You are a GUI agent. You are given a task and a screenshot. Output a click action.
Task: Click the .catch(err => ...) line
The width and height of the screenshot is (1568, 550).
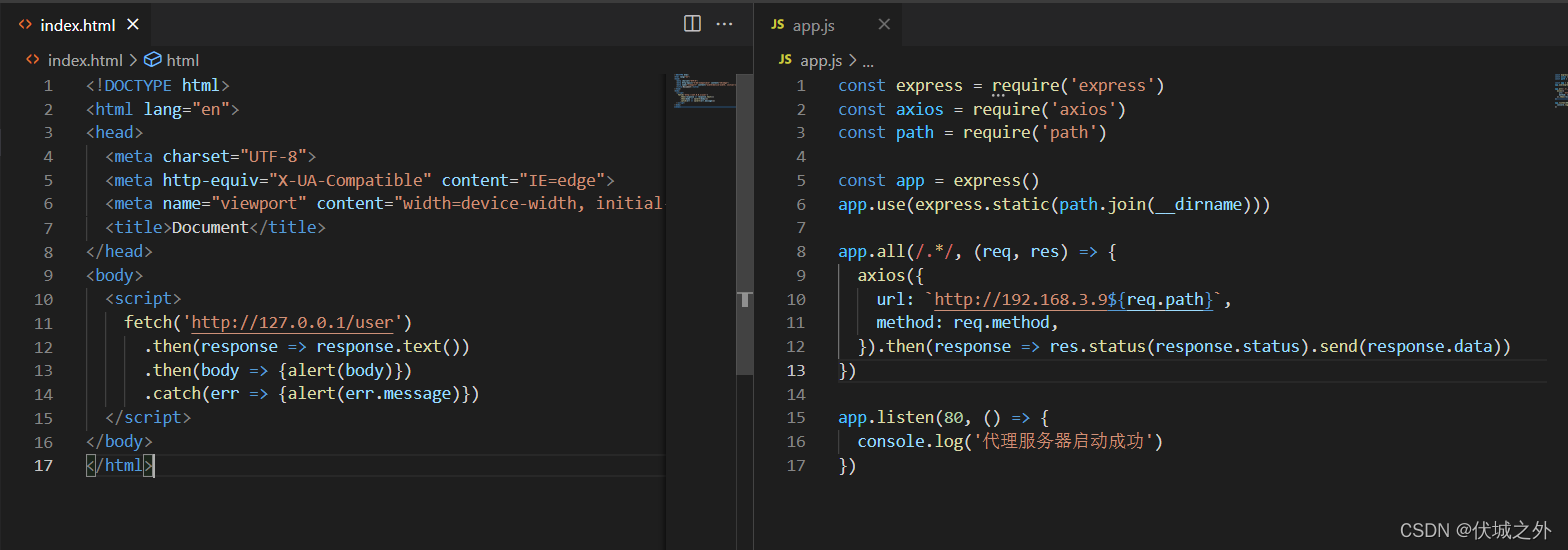pyautogui.click(x=312, y=394)
